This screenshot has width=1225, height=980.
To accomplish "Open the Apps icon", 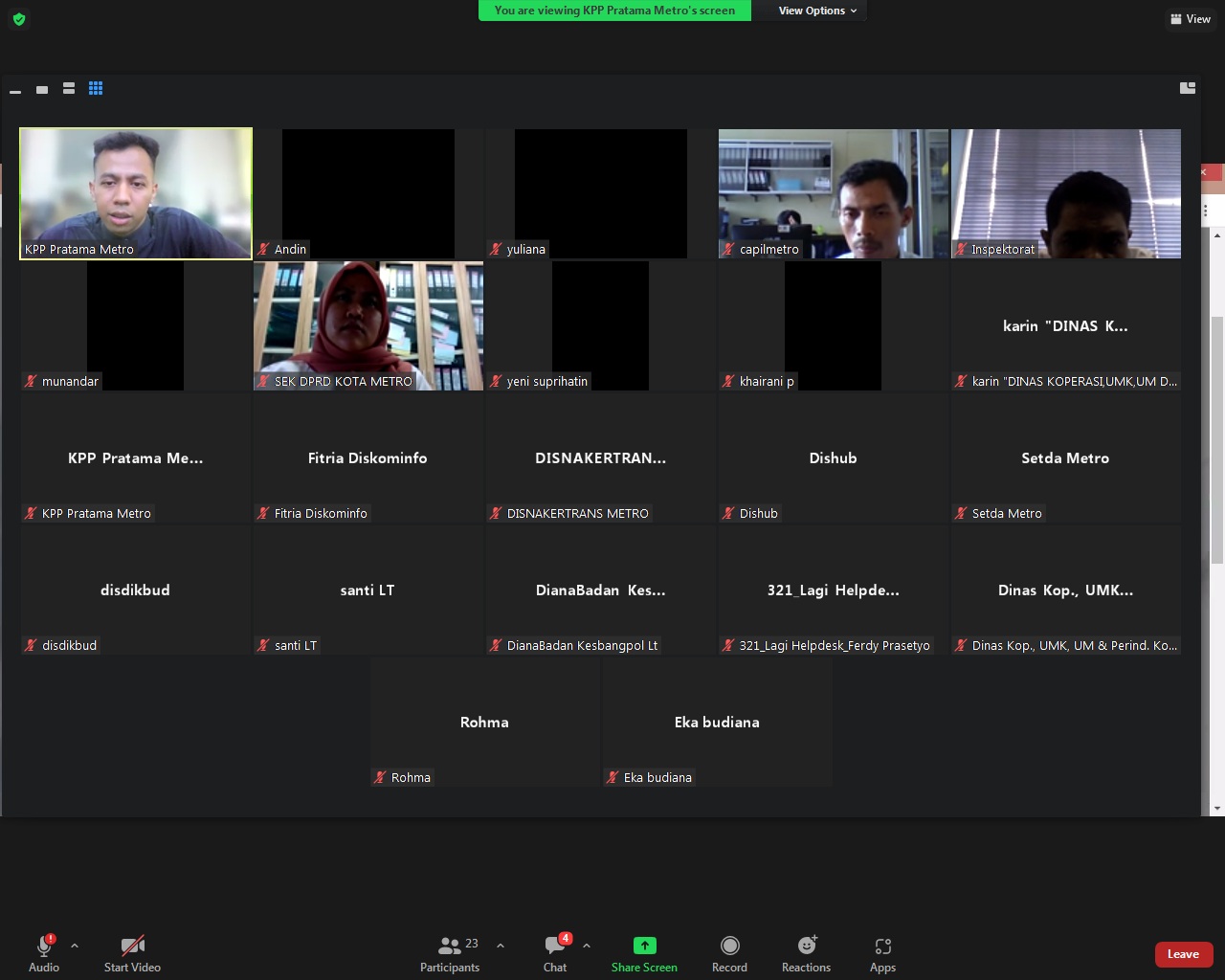I will coord(882,947).
